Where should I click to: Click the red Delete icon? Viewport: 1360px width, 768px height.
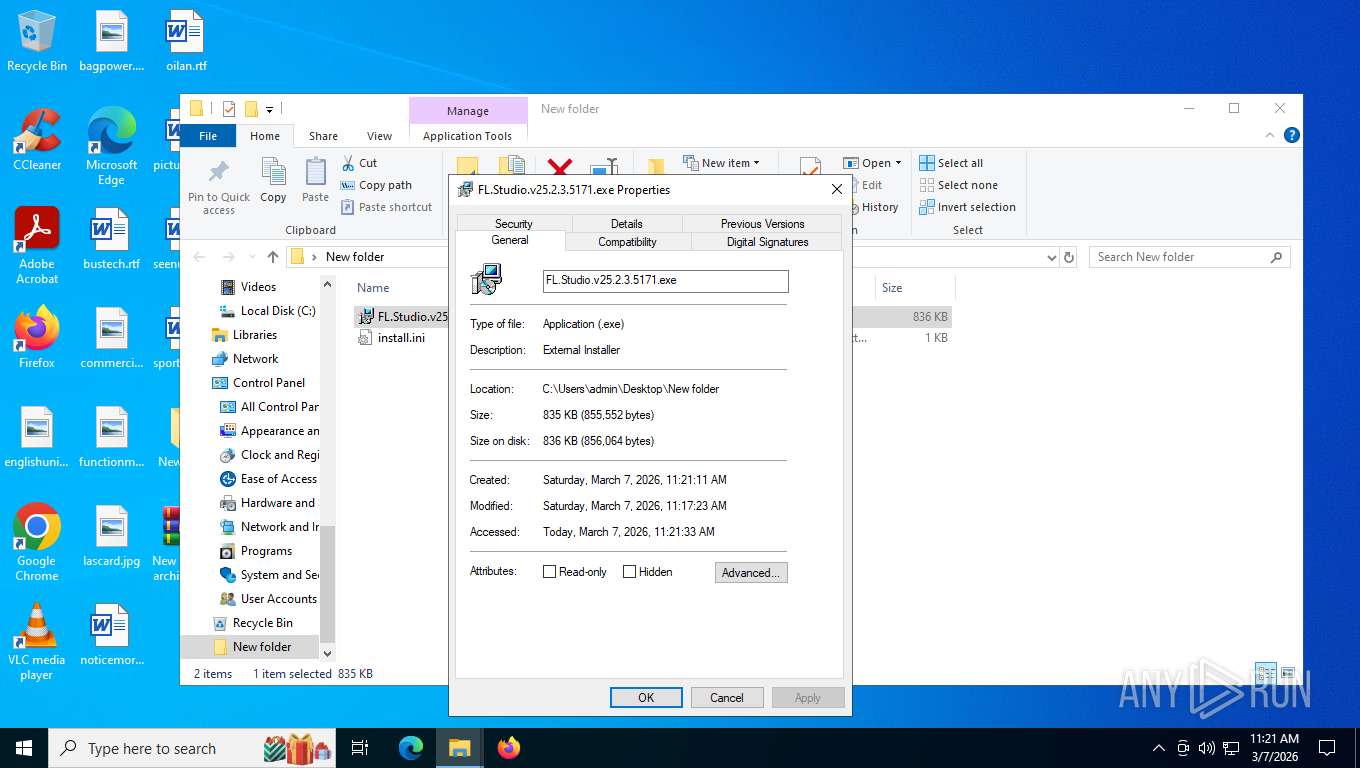coord(560,170)
